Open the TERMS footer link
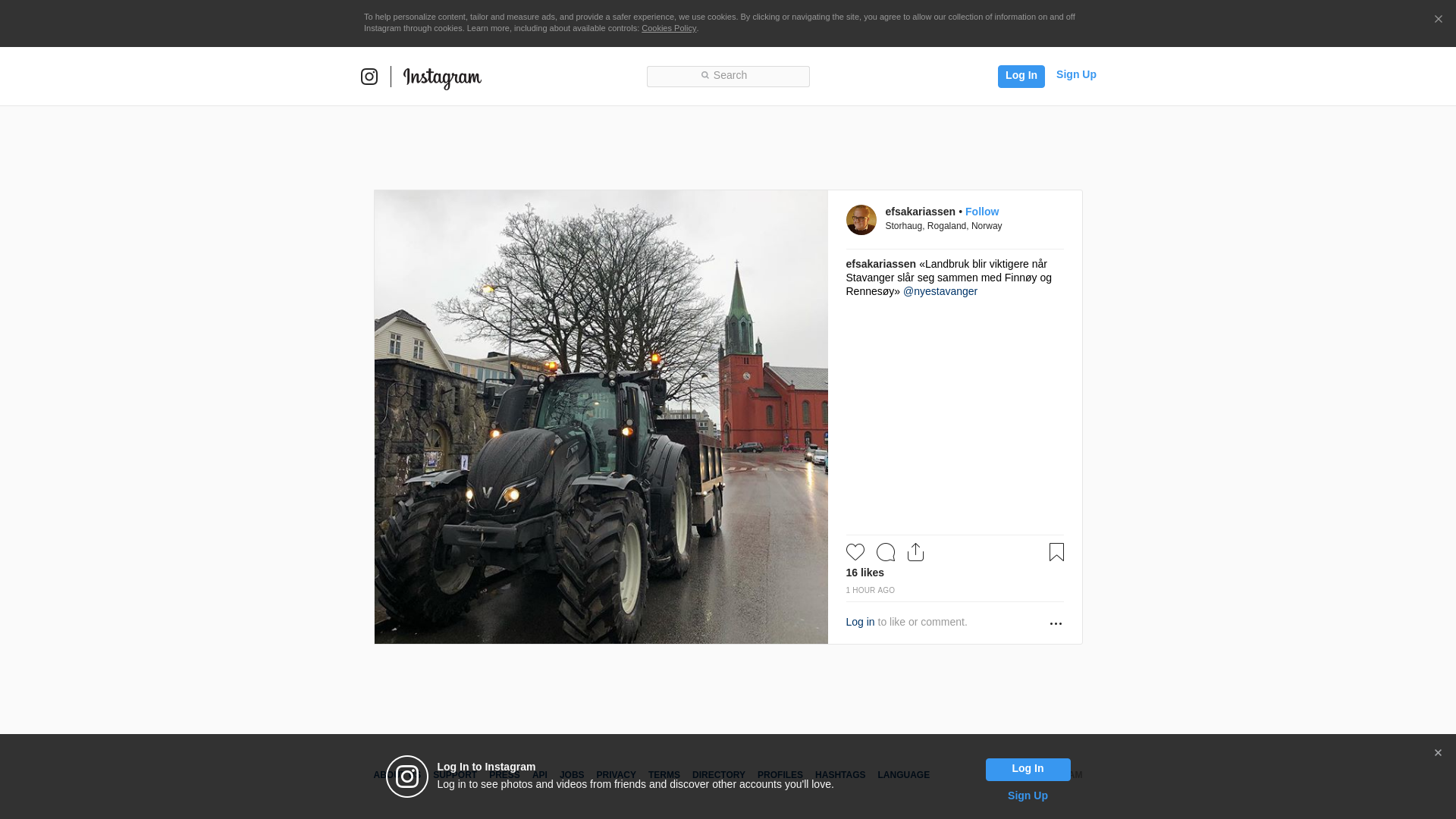This screenshot has height=819, width=1456. pyautogui.click(x=664, y=775)
